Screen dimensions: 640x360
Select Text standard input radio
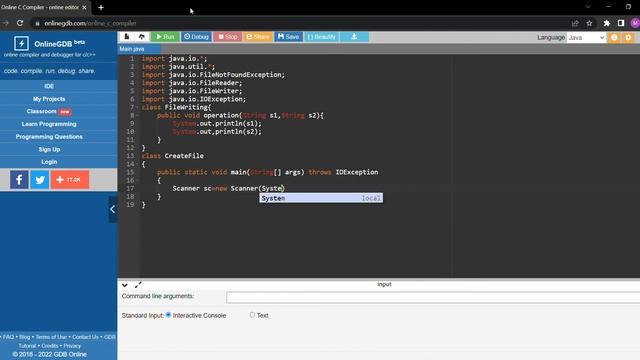click(x=252, y=315)
